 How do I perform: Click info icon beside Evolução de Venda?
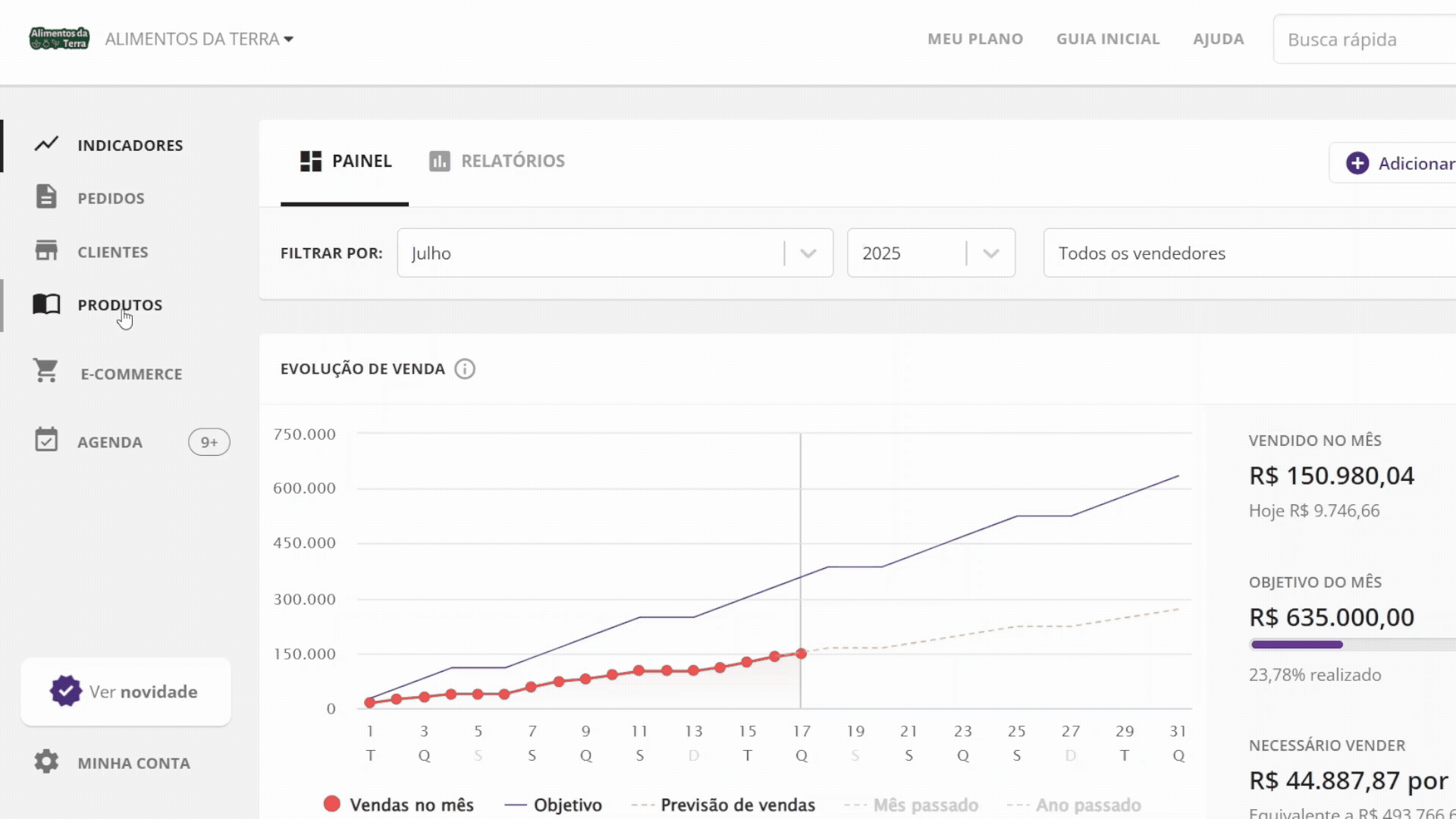465,369
